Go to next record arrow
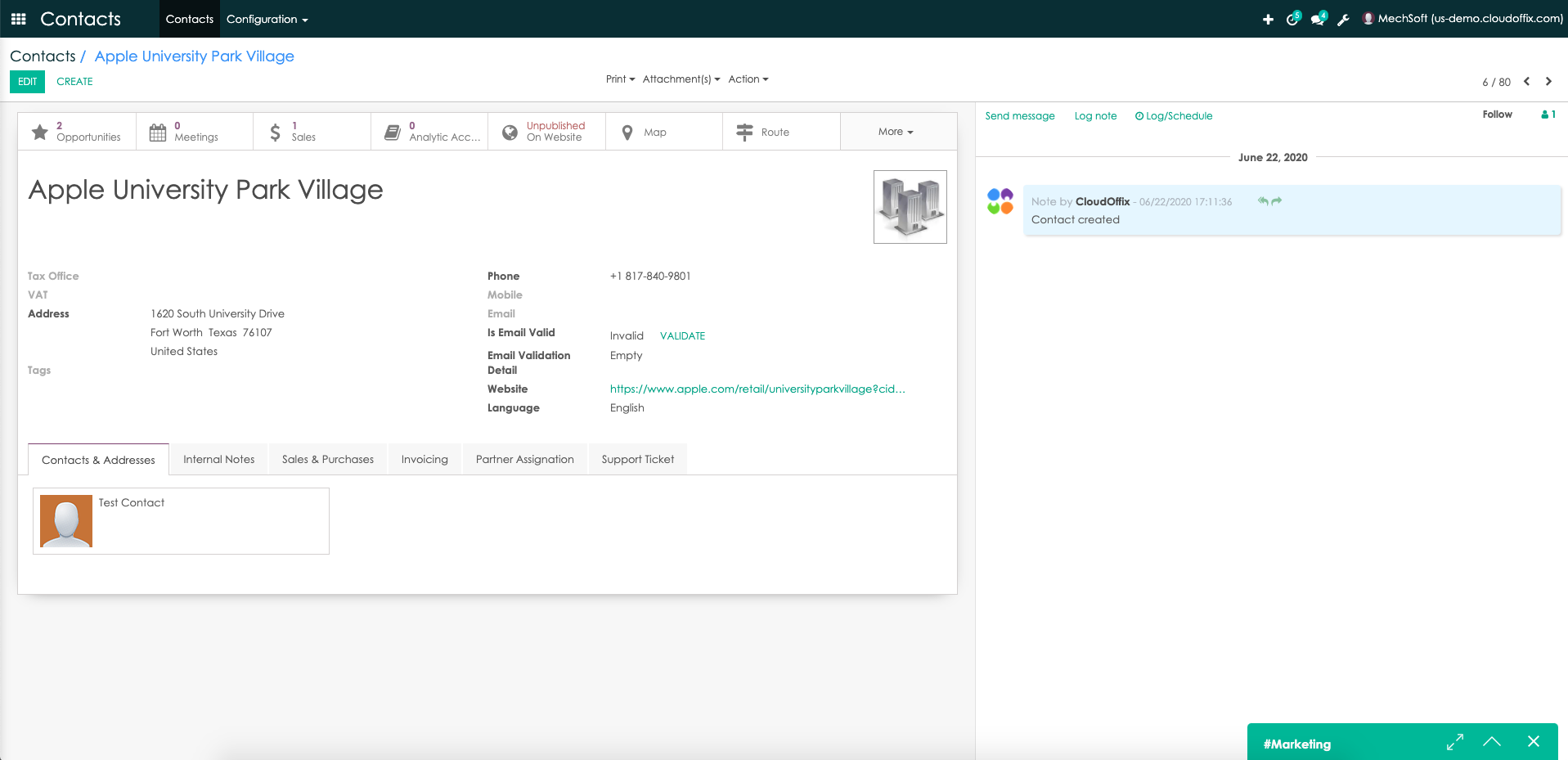Screen dimensions: 1568x760 pyautogui.click(x=1548, y=82)
